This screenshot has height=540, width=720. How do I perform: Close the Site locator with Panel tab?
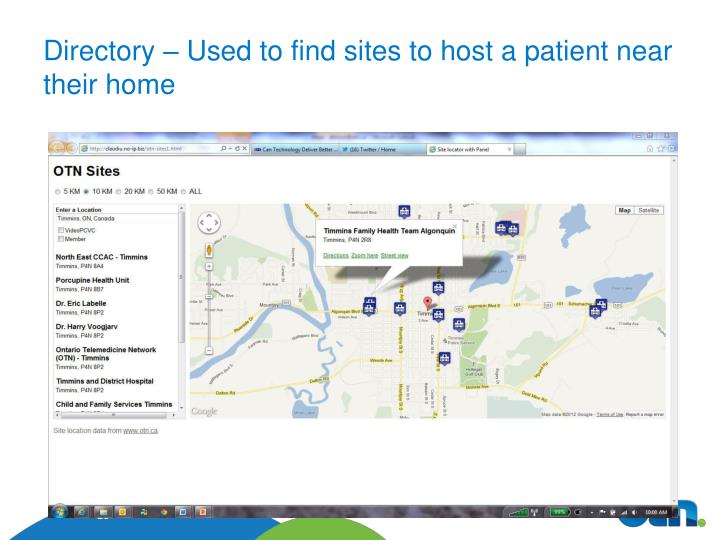(x=509, y=149)
